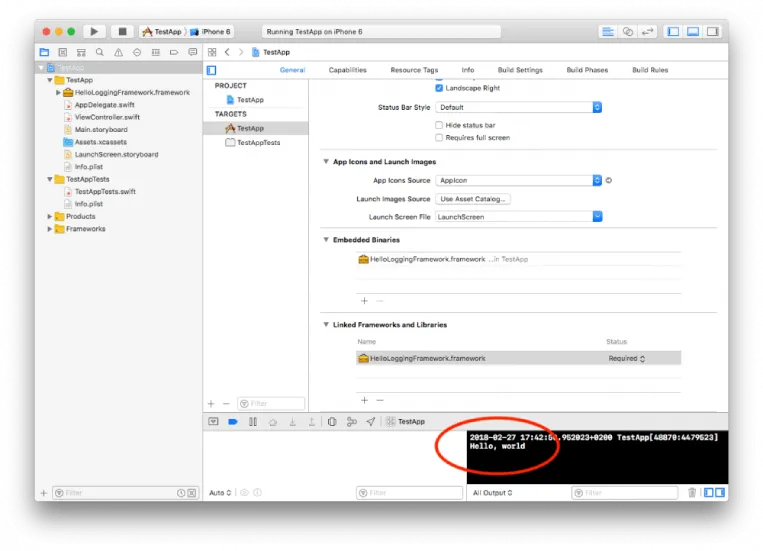The width and height of the screenshot is (763, 551).
Task: Enable Hide status bar
Action: point(439,125)
